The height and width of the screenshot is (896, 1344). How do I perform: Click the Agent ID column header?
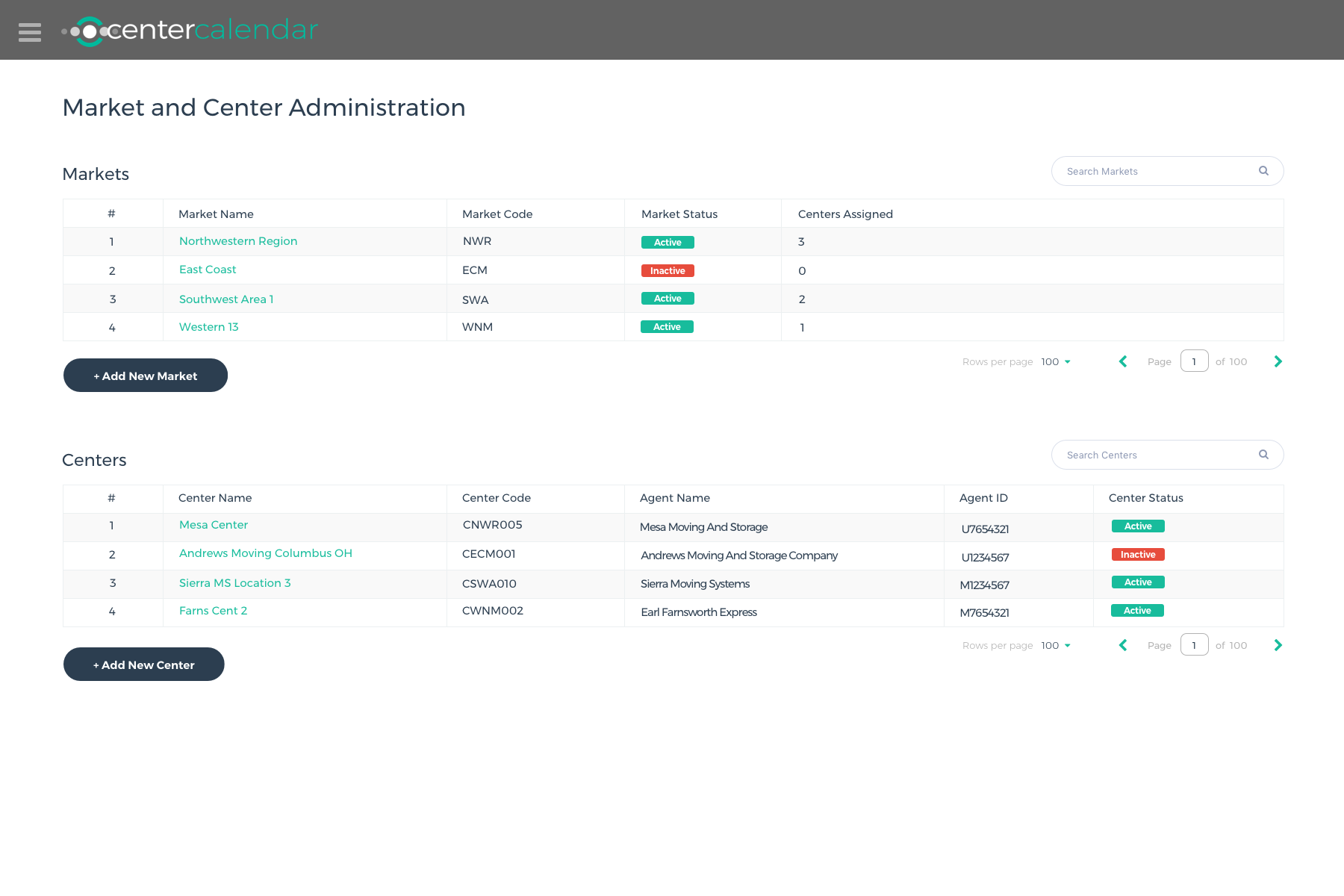tap(983, 498)
